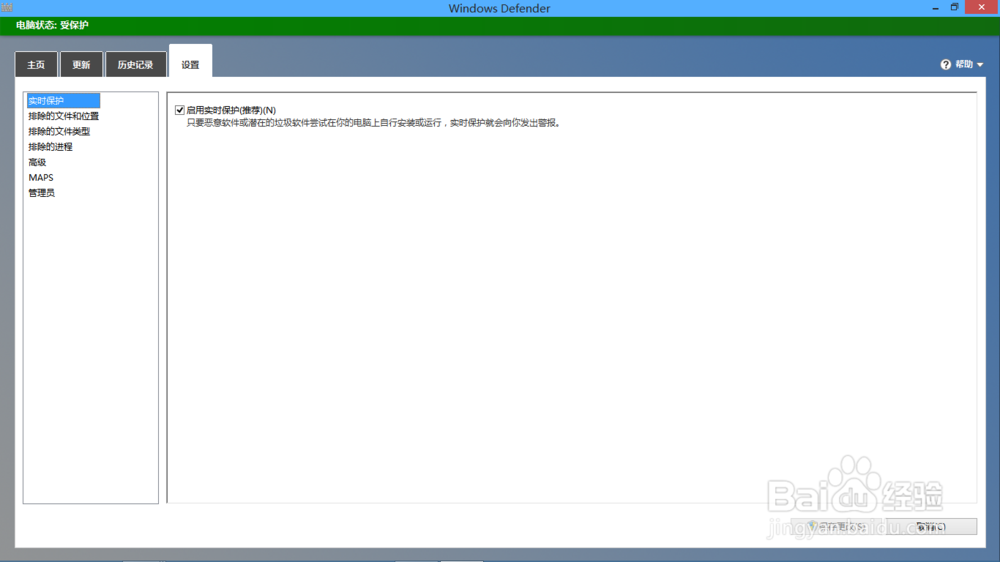Image resolution: width=1000 pixels, height=562 pixels.
Task: Close the Windows Defender window
Action: pyautogui.click(x=982, y=7)
